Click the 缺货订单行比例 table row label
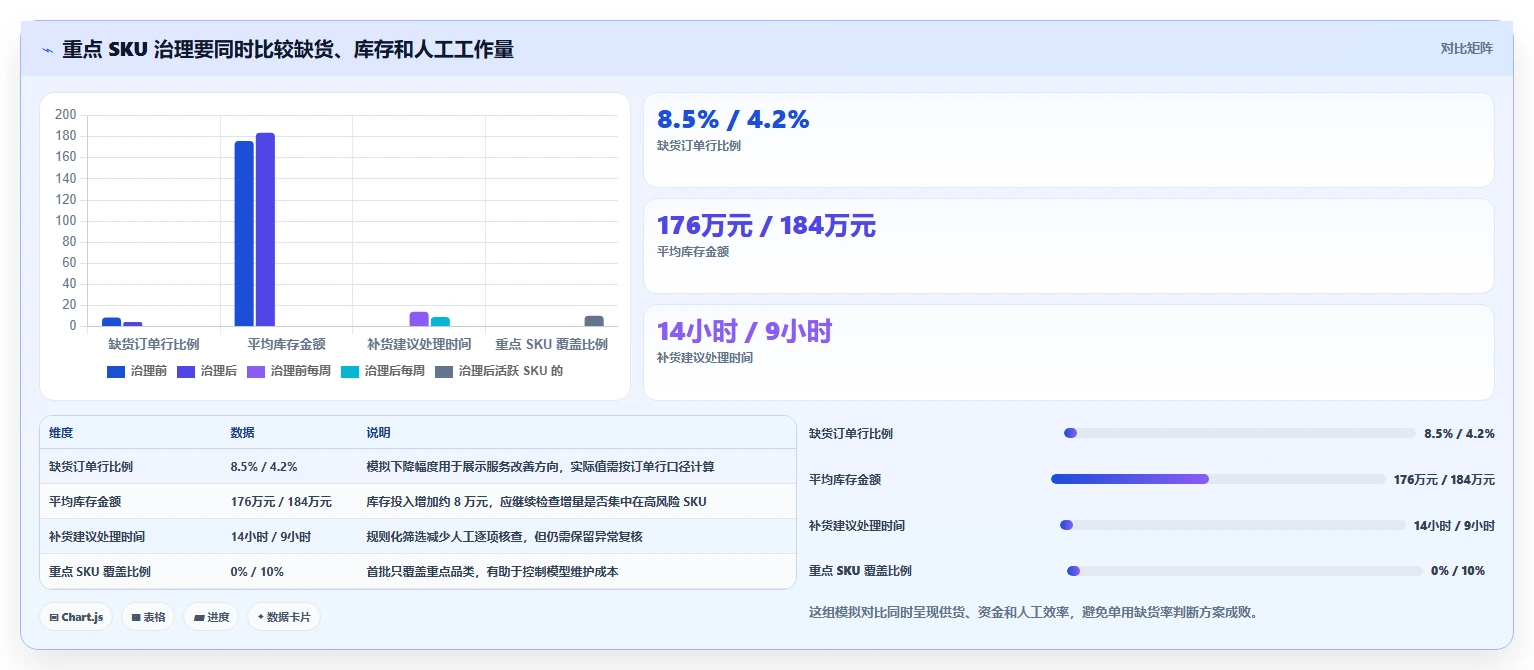 click(91, 466)
